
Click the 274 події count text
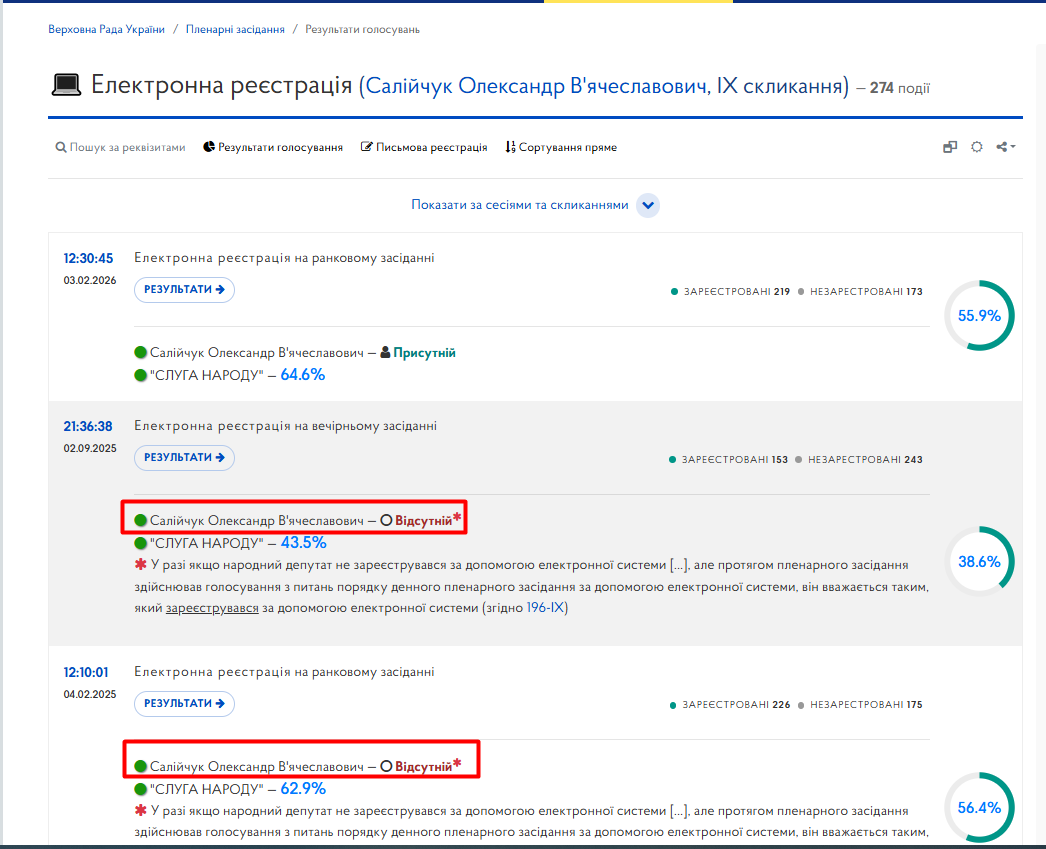tap(900, 88)
